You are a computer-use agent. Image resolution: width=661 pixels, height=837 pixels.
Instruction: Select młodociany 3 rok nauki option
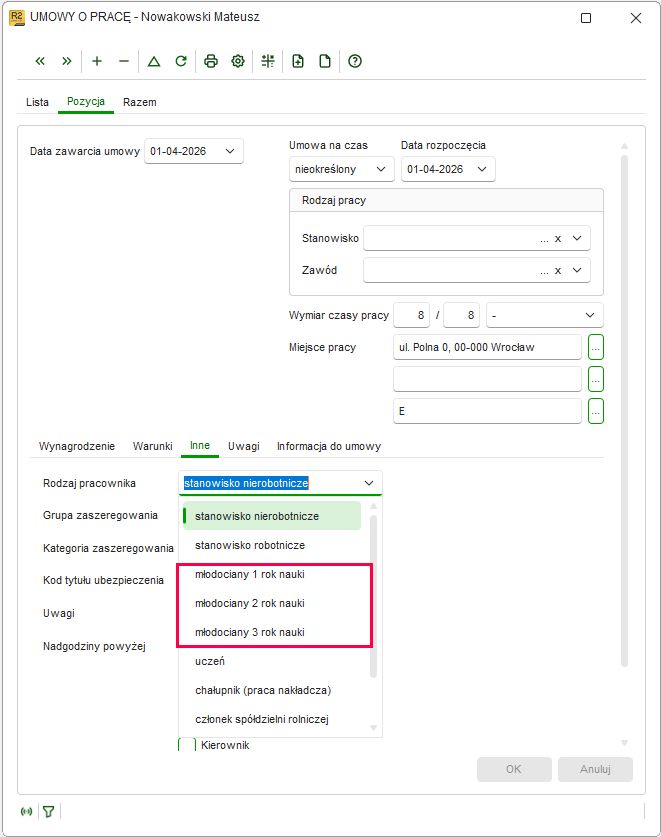pyautogui.click(x=272, y=632)
